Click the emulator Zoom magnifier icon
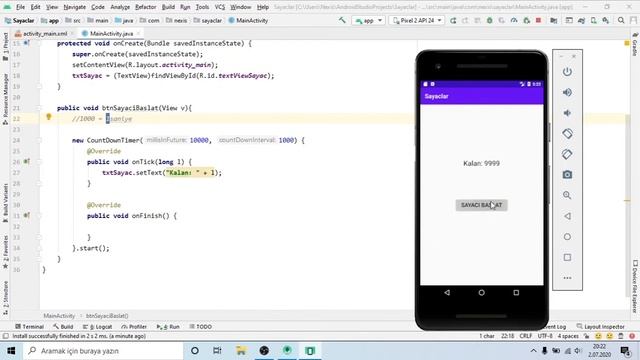Screen dimensions: 640x360 pos(567,195)
